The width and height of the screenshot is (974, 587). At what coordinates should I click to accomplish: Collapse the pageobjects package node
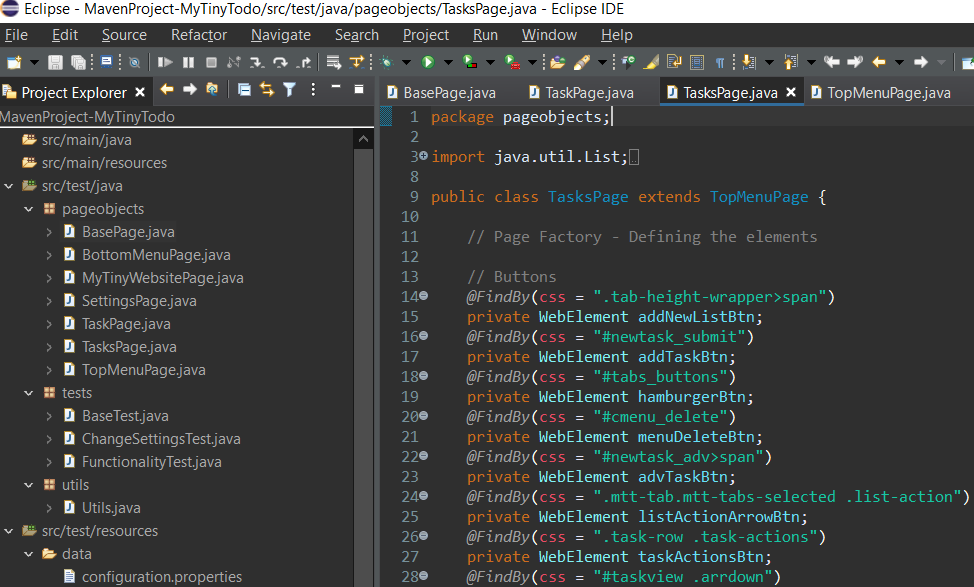(28, 209)
